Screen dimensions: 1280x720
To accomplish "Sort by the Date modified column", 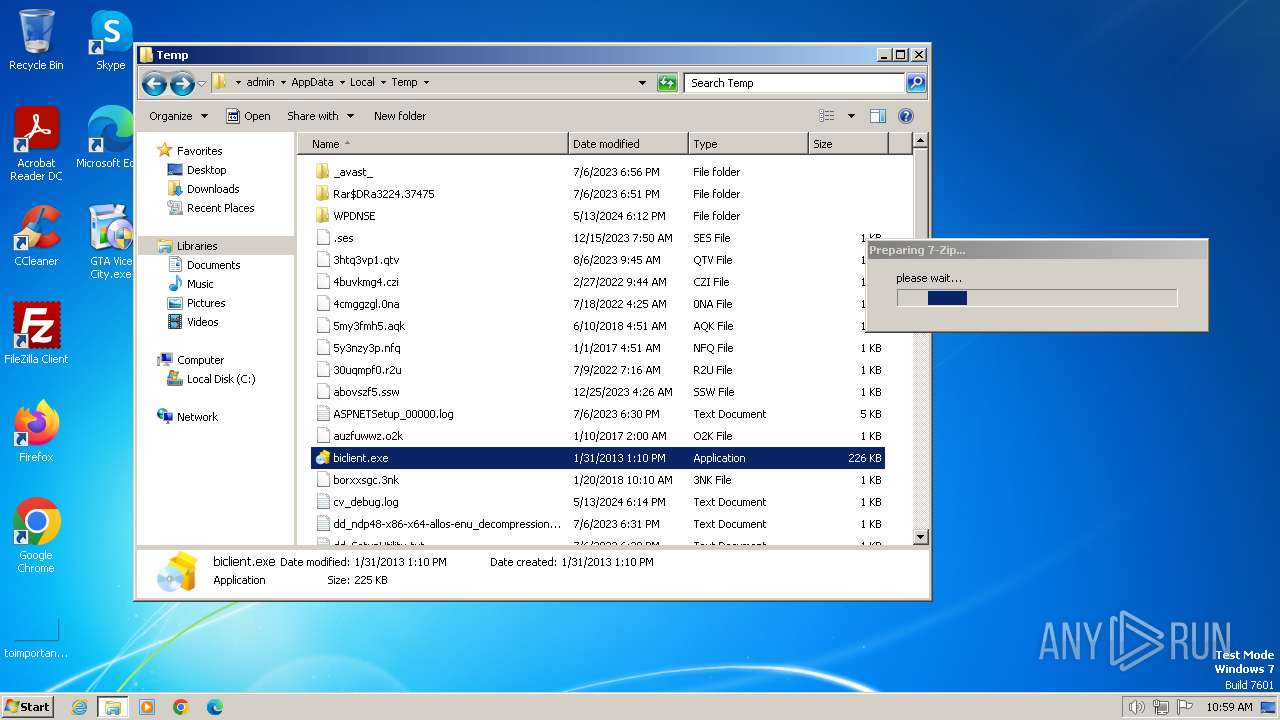I will click(628, 144).
